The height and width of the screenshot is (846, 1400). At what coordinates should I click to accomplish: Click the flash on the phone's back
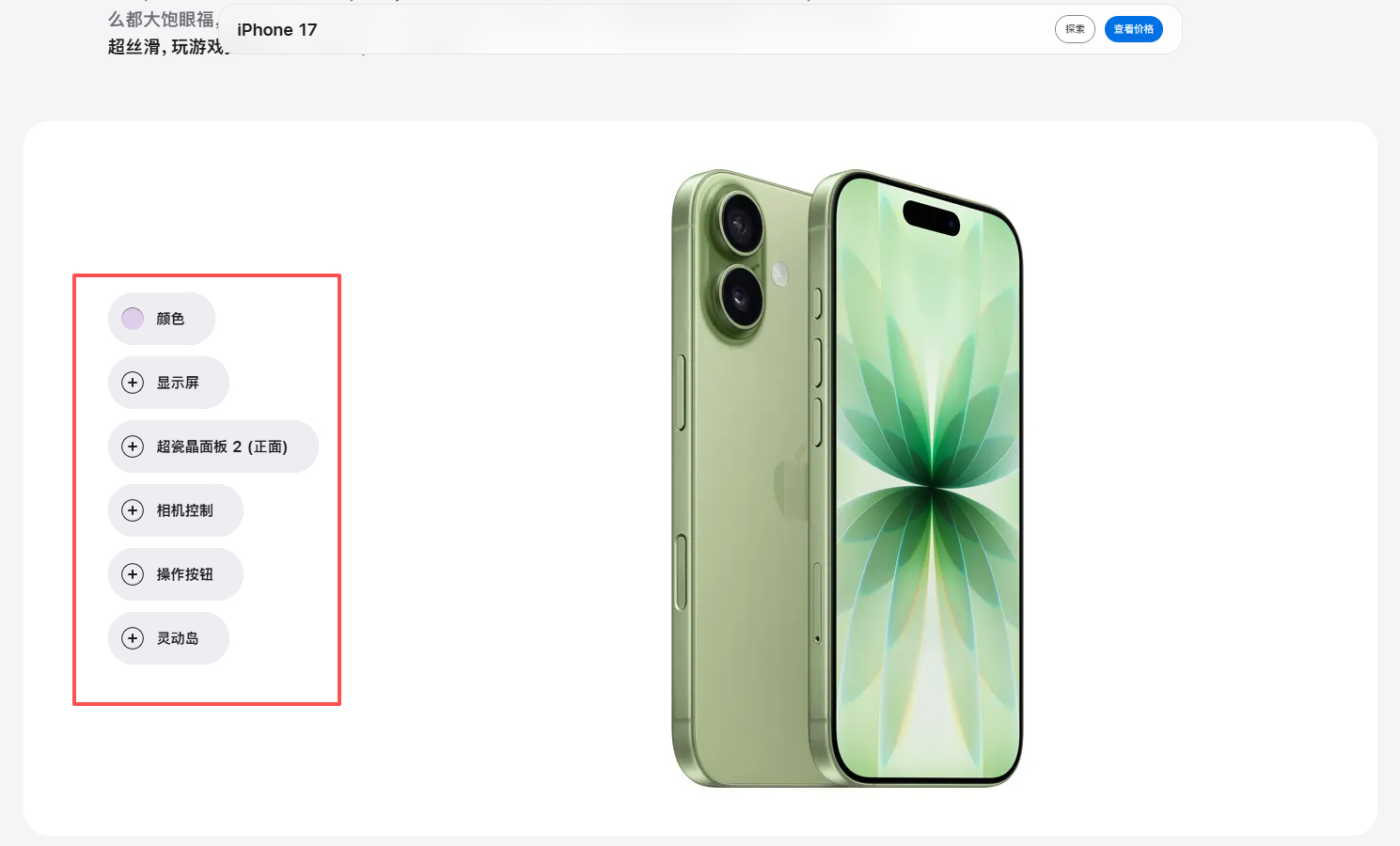(x=779, y=274)
